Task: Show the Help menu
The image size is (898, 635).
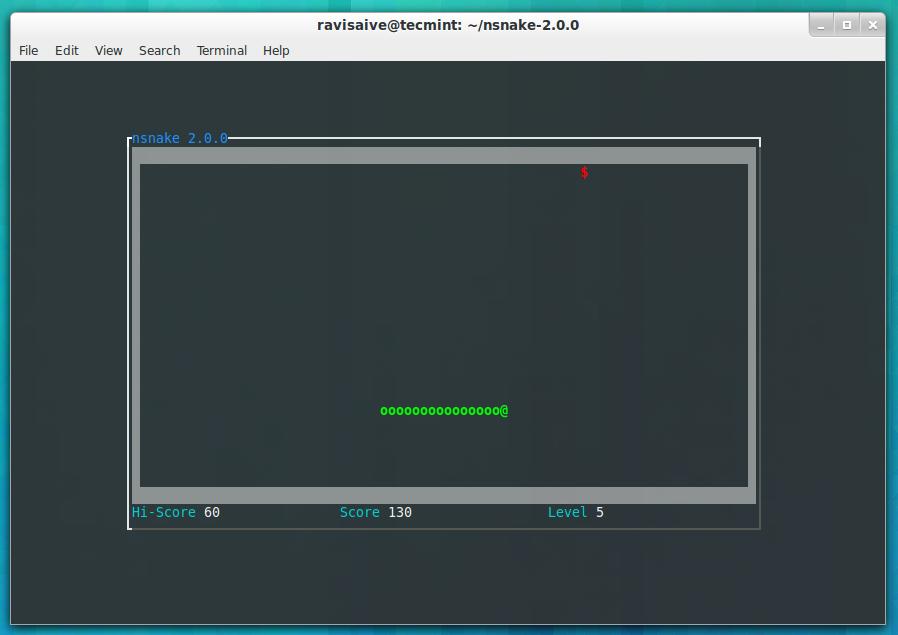Action: 276,50
